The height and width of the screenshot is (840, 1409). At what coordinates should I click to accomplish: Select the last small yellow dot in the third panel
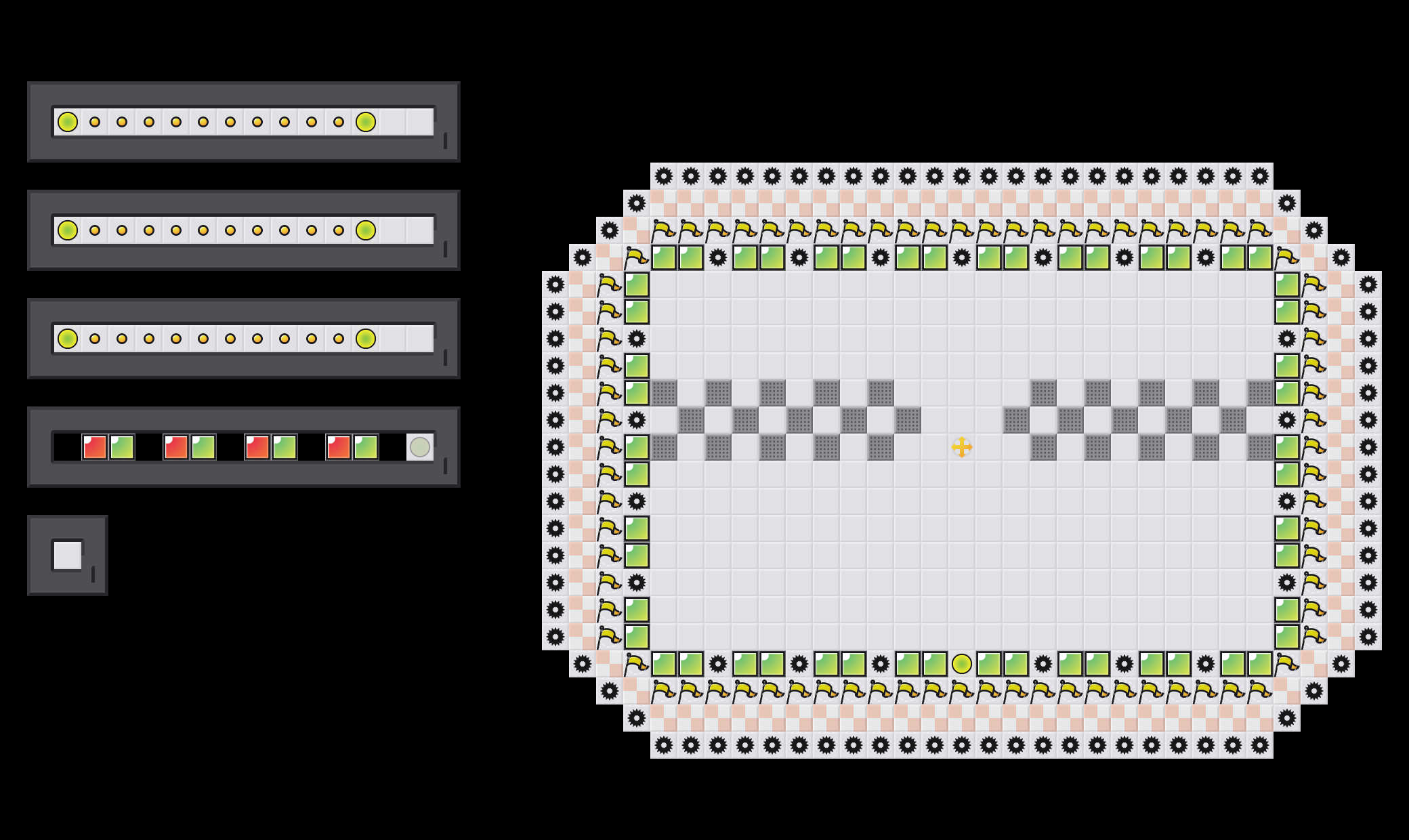[339, 339]
